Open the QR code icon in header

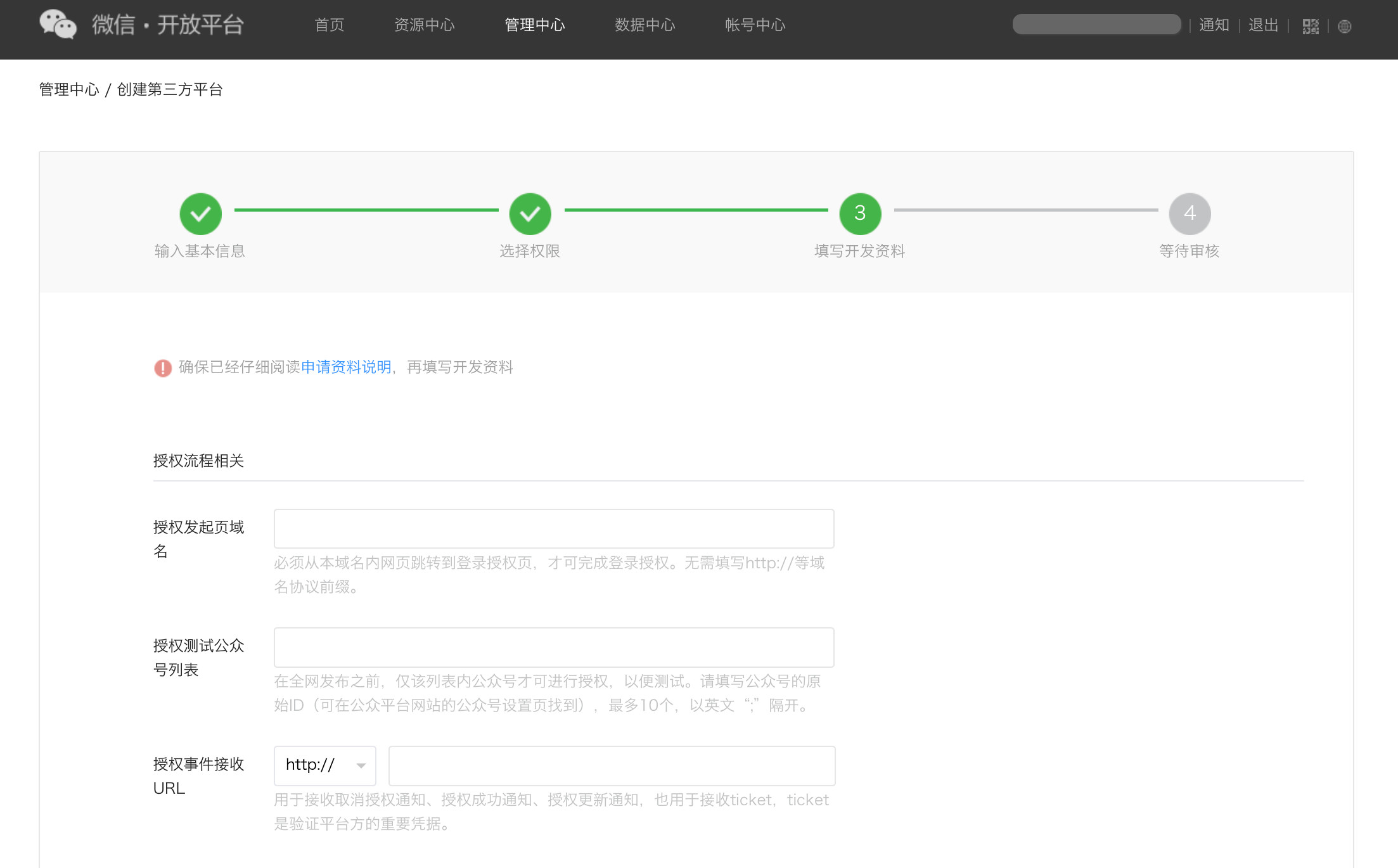[x=1311, y=26]
